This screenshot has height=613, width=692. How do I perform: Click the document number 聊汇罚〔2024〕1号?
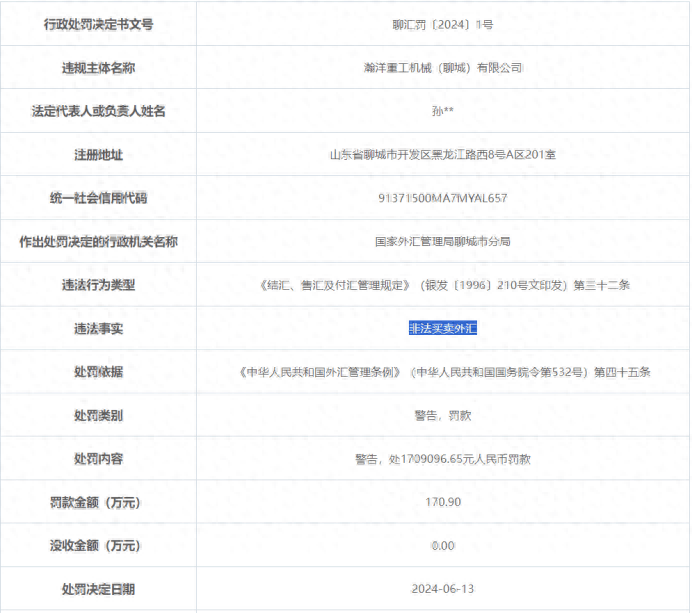point(443,24)
